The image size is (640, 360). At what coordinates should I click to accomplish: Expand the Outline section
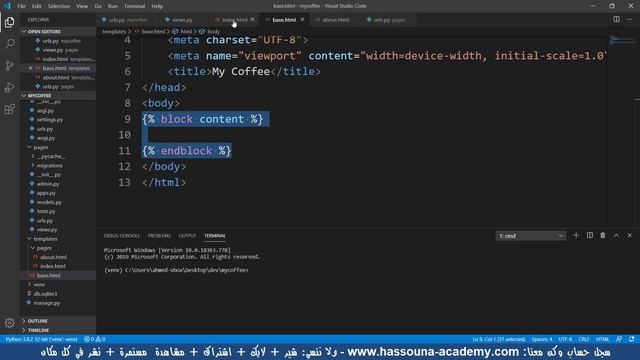click(x=58, y=321)
